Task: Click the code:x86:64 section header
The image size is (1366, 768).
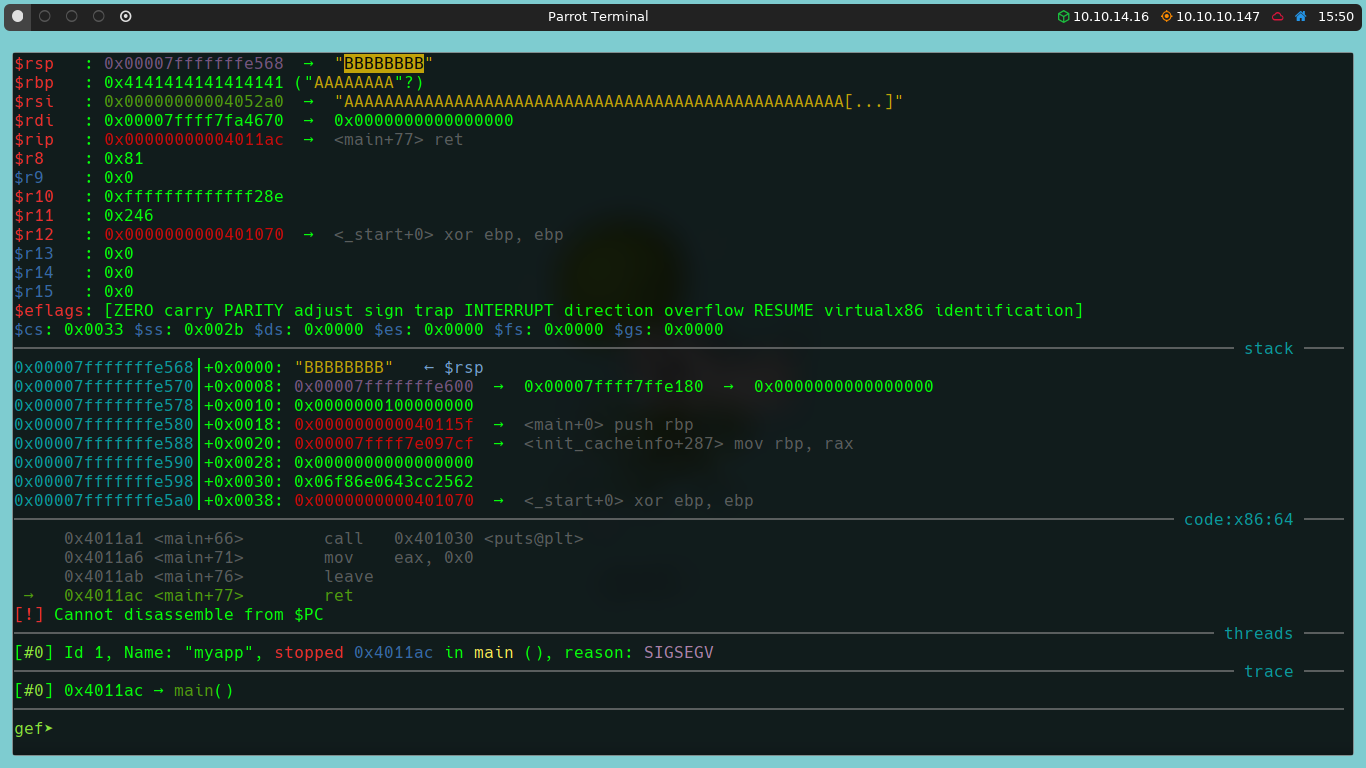Action: (1239, 520)
